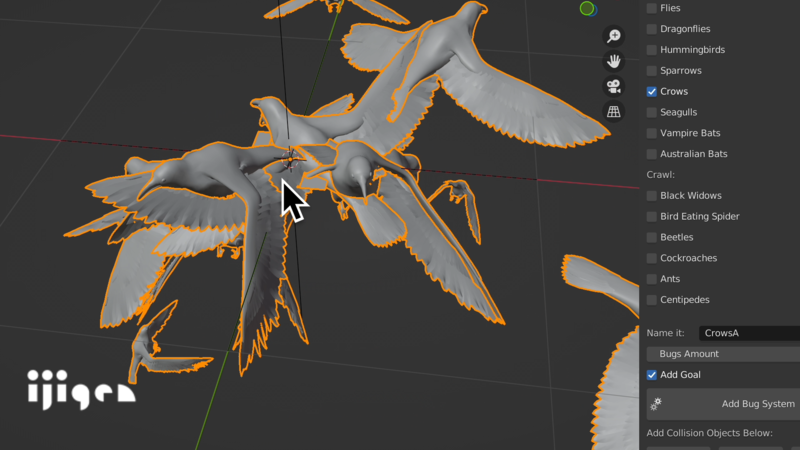800x450 pixels.
Task: Enable the Seagulls checkbox
Action: click(652, 112)
